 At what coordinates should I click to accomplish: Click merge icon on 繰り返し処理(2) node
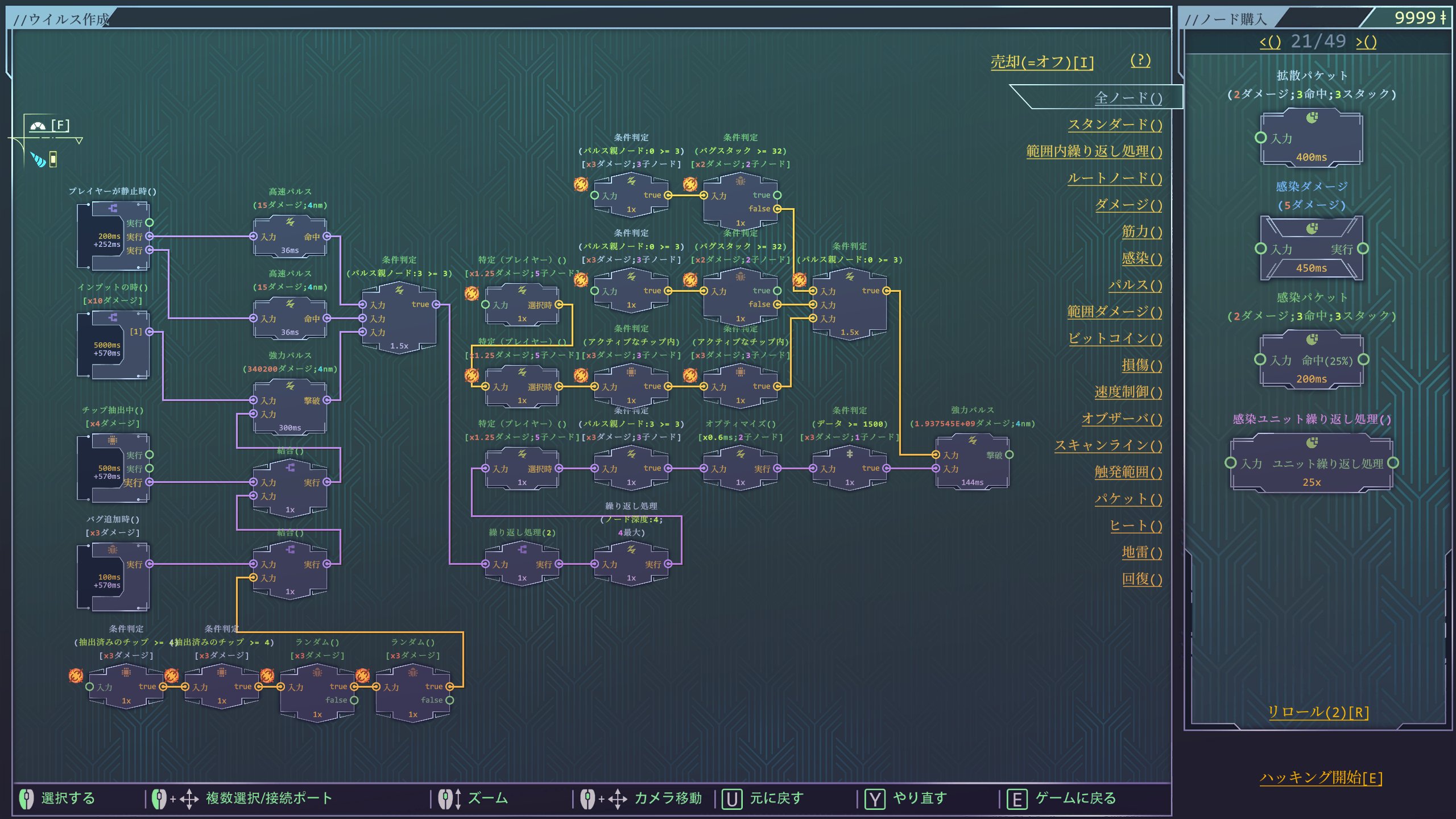522,549
